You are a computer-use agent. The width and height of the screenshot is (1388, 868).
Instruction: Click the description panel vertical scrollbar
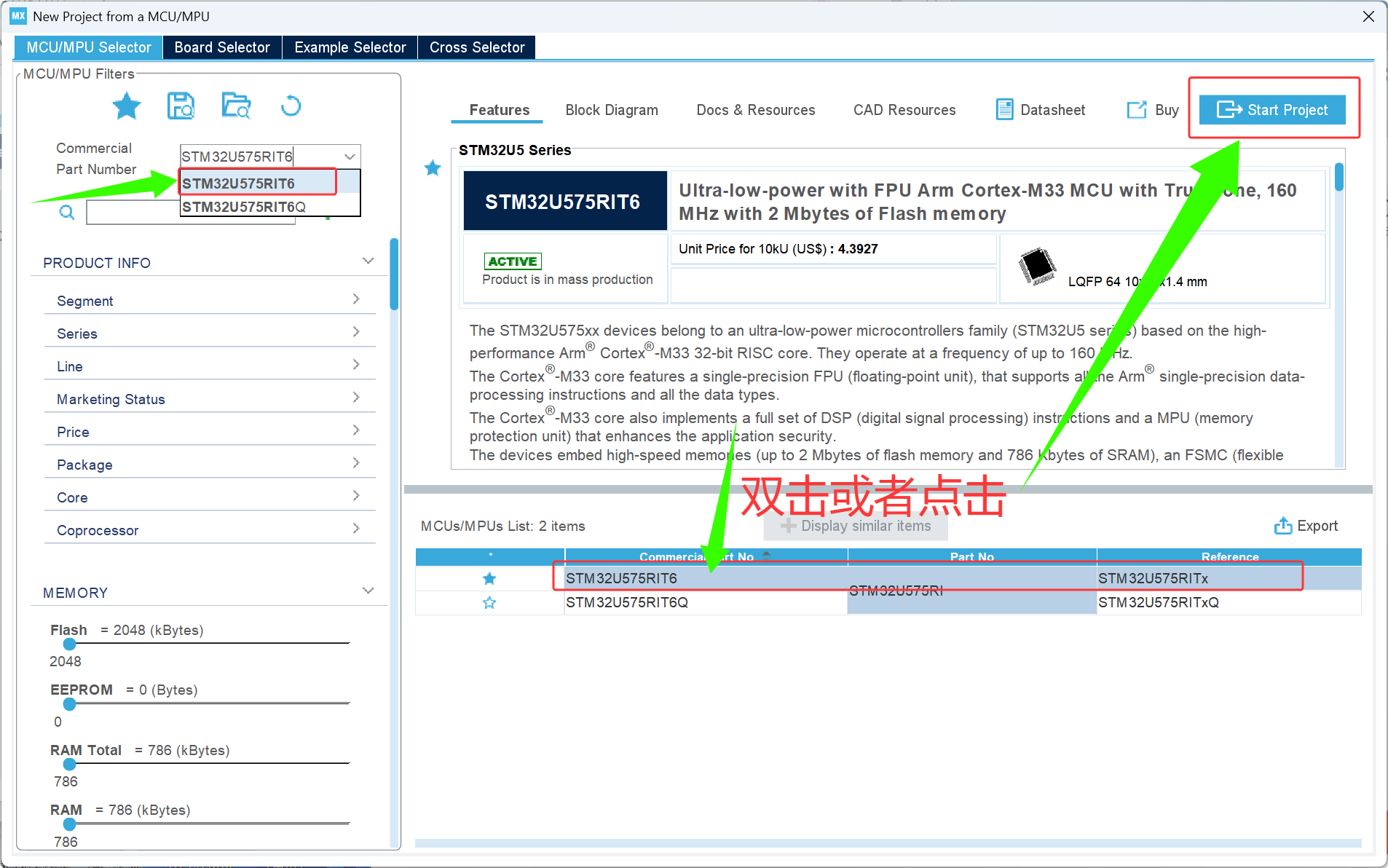click(1339, 177)
